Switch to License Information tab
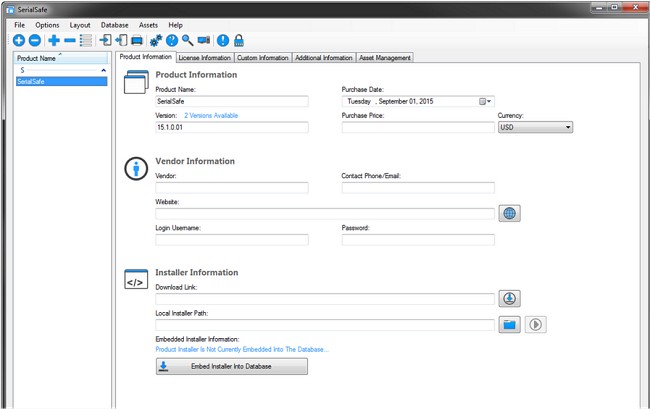 [x=205, y=58]
